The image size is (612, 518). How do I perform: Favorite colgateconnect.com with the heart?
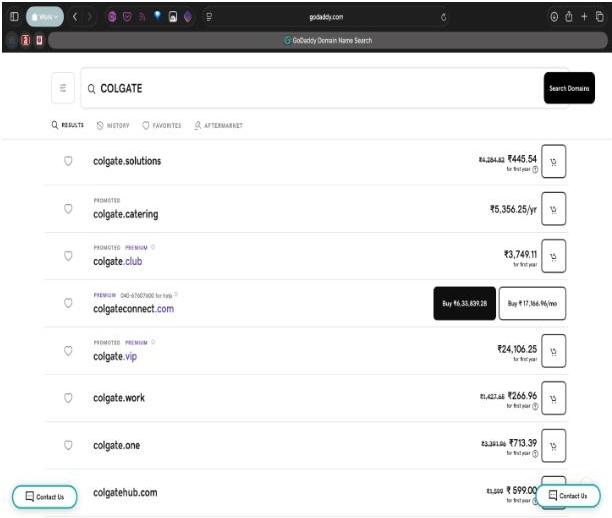tap(68, 303)
